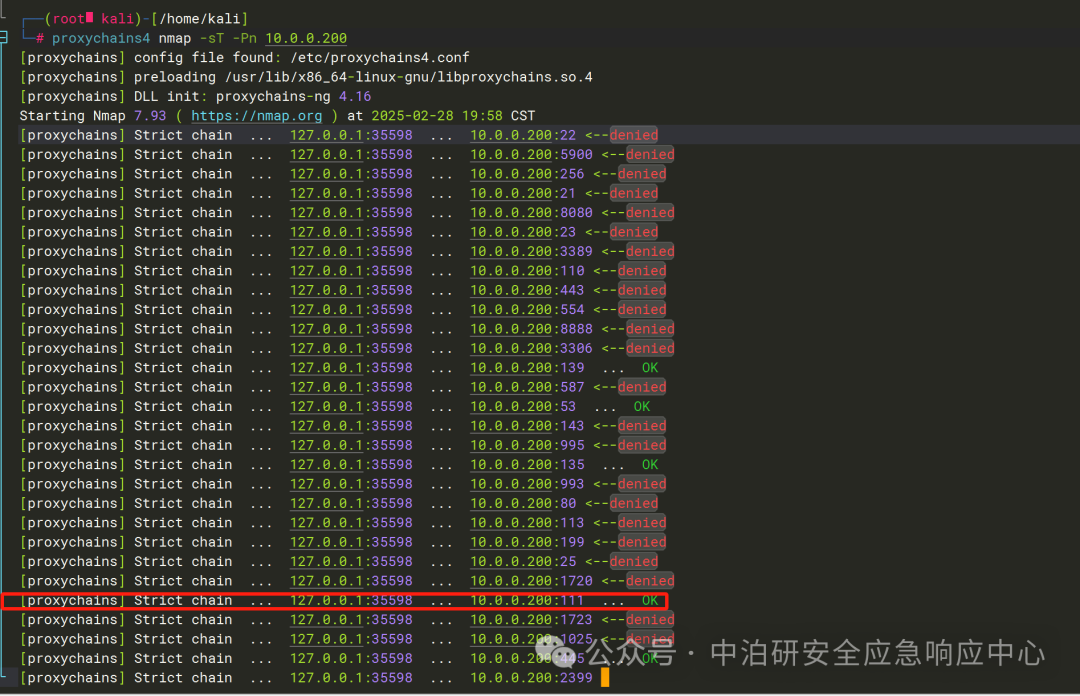Click target 10.0.0.200:1723
1080x696 pixels.
(x=531, y=620)
